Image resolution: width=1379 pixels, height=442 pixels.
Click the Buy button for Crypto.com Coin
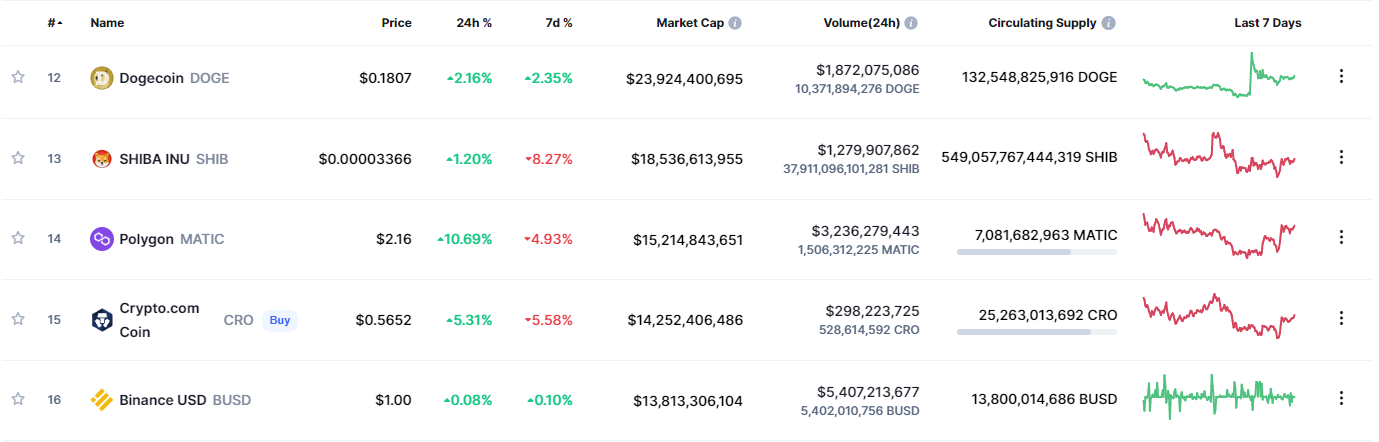pyautogui.click(x=280, y=320)
